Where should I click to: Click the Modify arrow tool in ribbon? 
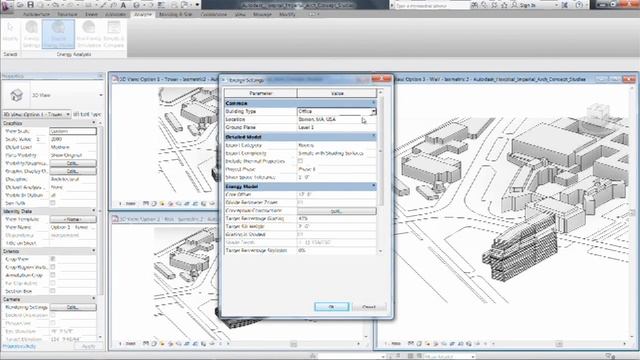click(10, 31)
